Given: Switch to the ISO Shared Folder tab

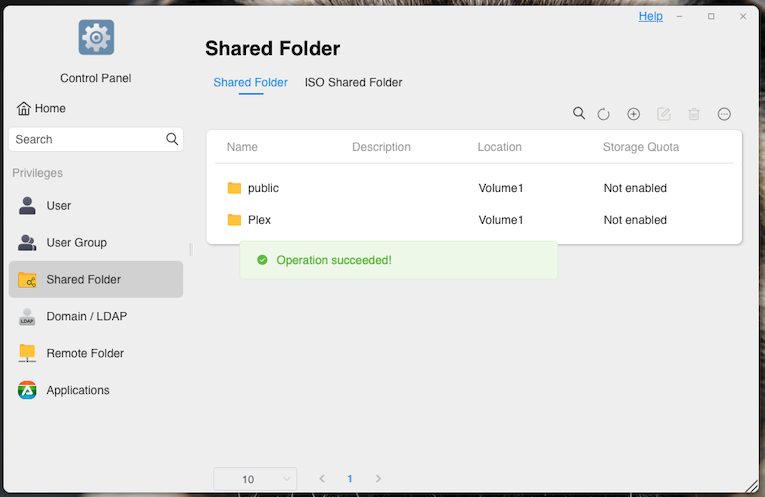Looking at the screenshot, I should coord(353,82).
